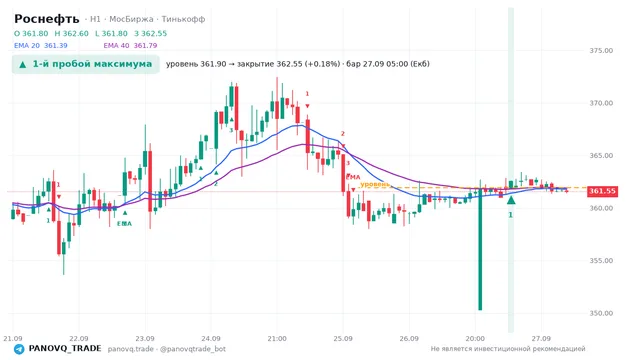Click the 20:00 time axis label
The width and height of the screenshot is (640, 360).
[x=475, y=339]
